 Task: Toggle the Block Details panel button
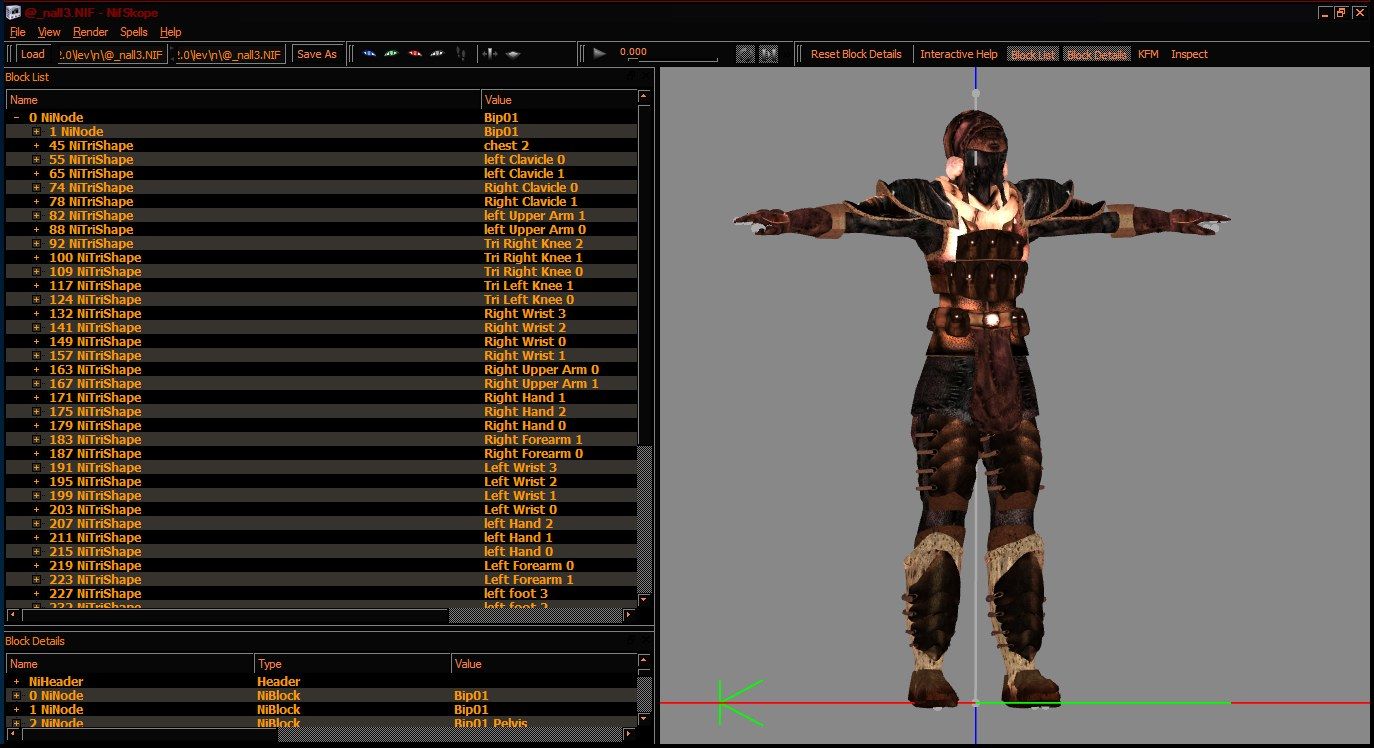[1097, 55]
